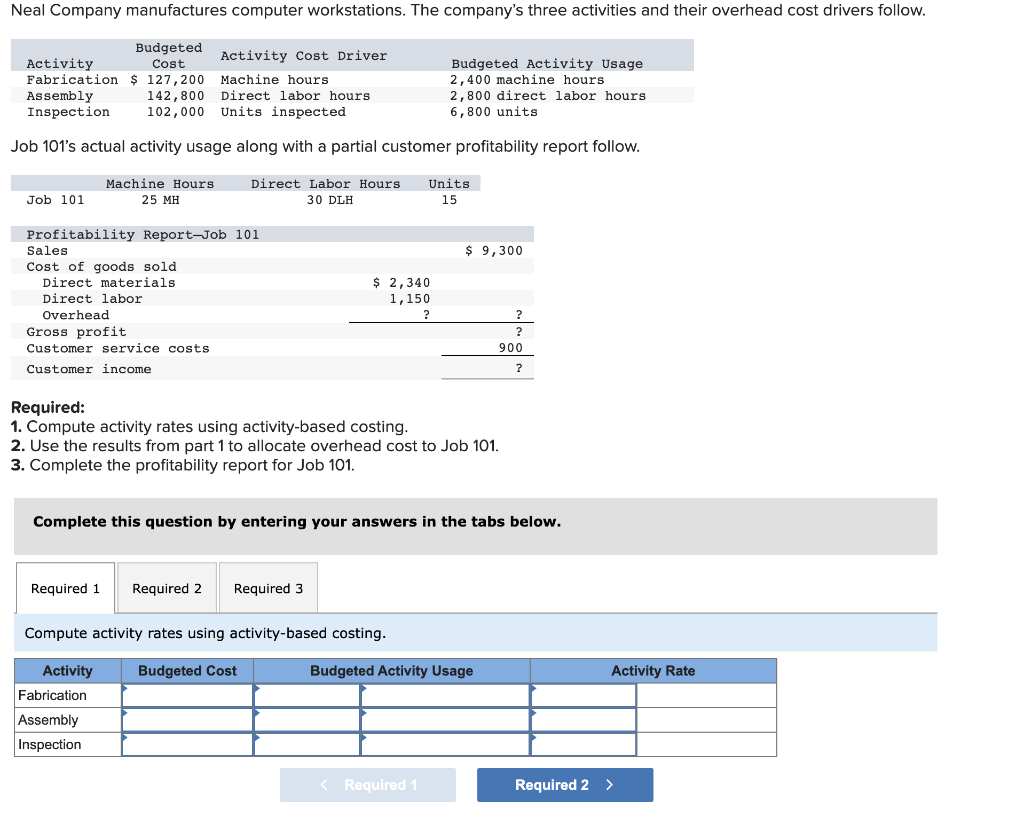Click the blue Required 2 navigation button
The height and width of the screenshot is (832, 1024).
(x=564, y=785)
